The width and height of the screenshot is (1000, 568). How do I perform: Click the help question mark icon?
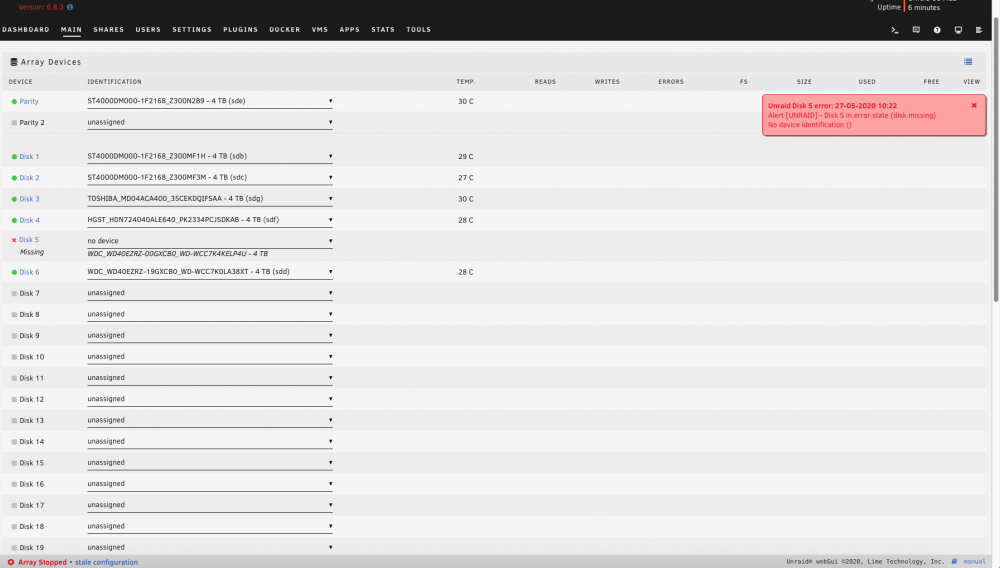pyautogui.click(x=937, y=30)
